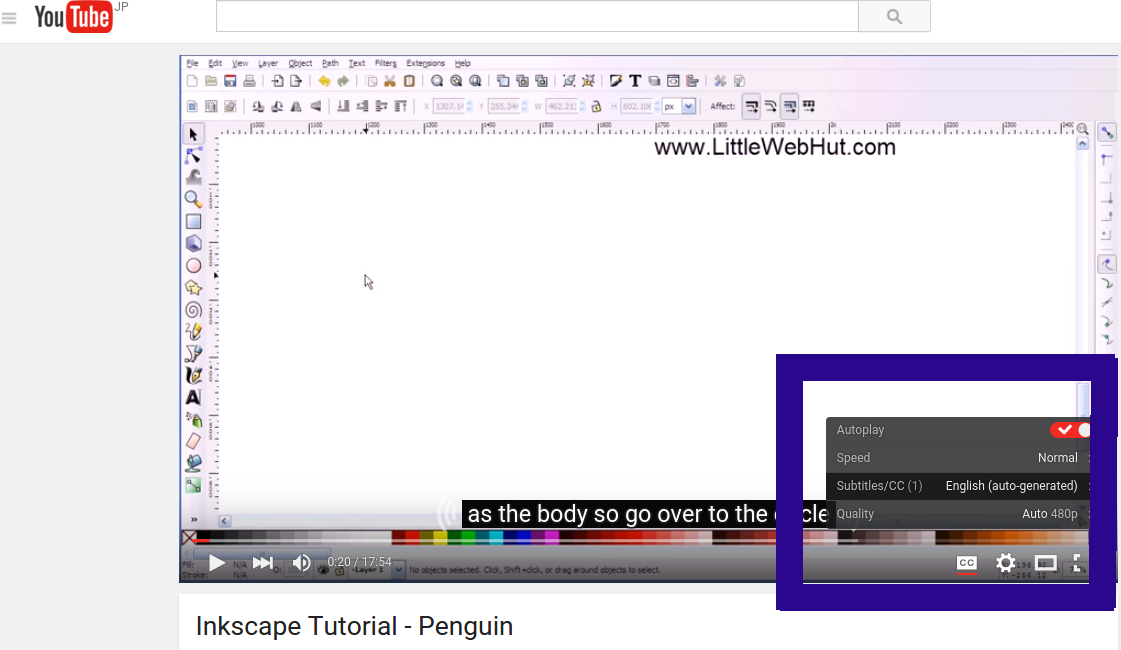The width and height of the screenshot is (1121, 650).
Task: Select the Node edit tool
Action: tap(193, 155)
